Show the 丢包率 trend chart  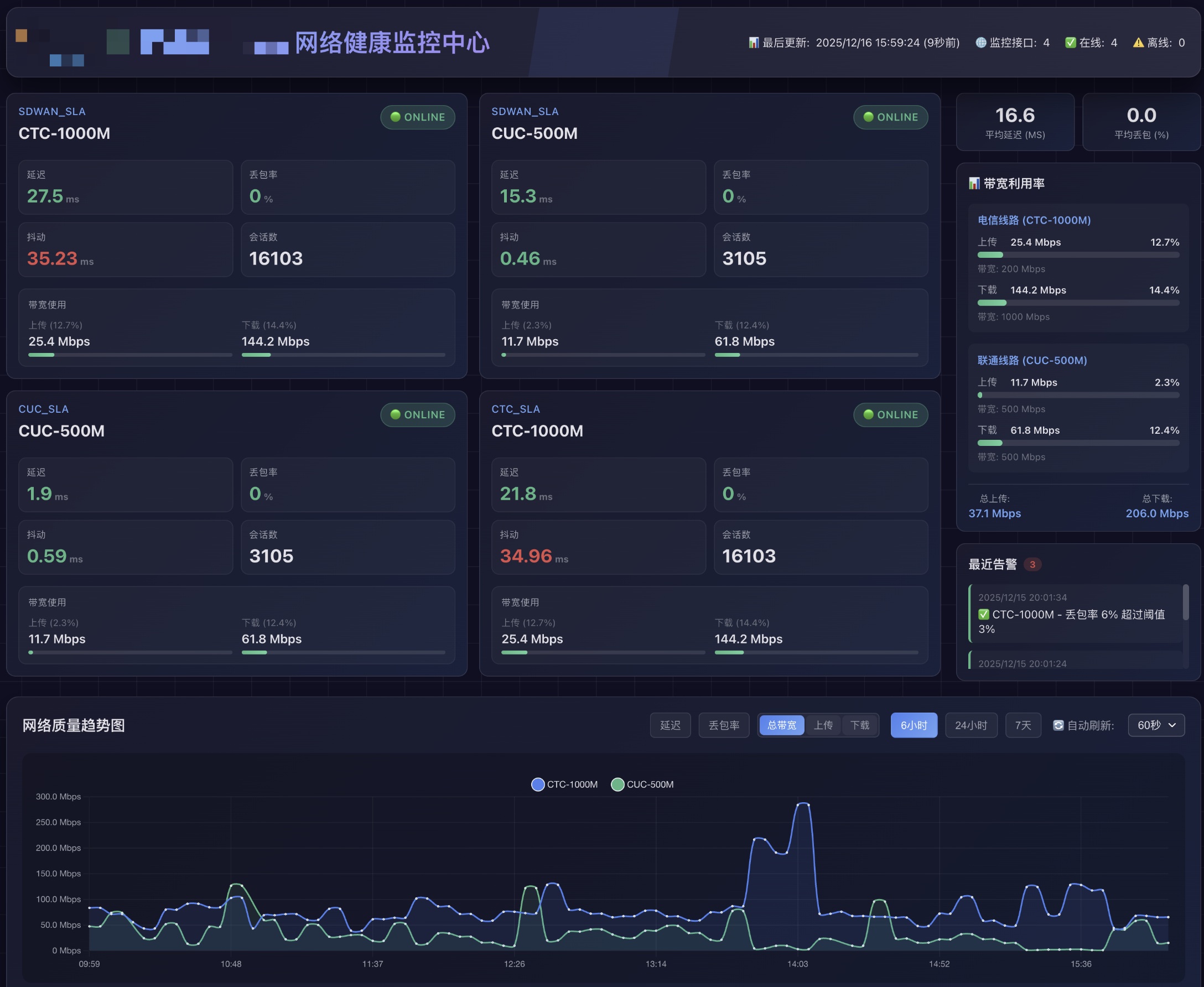pyautogui.click(x=724, y=725)
